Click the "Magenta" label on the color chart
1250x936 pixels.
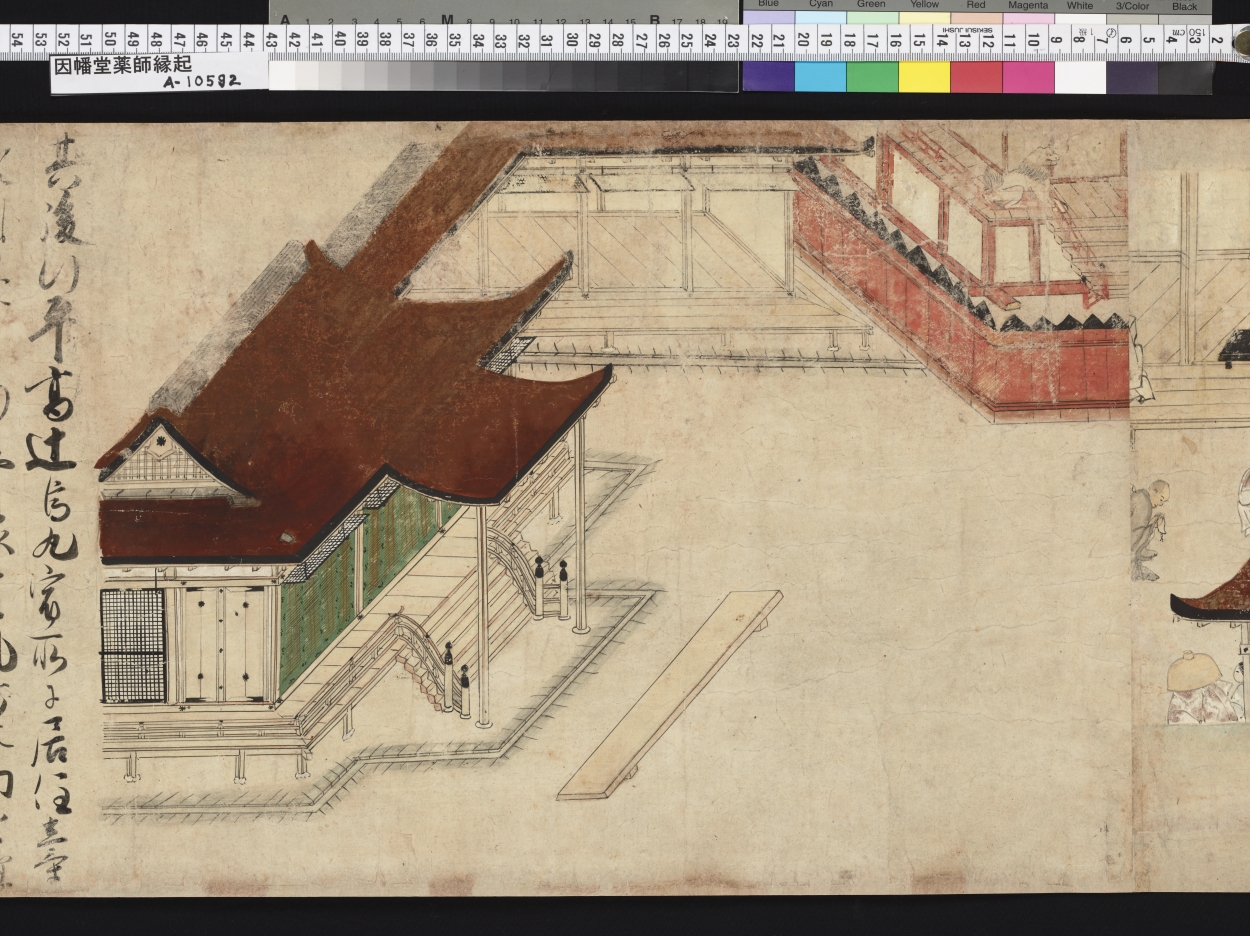(1028, 5)
